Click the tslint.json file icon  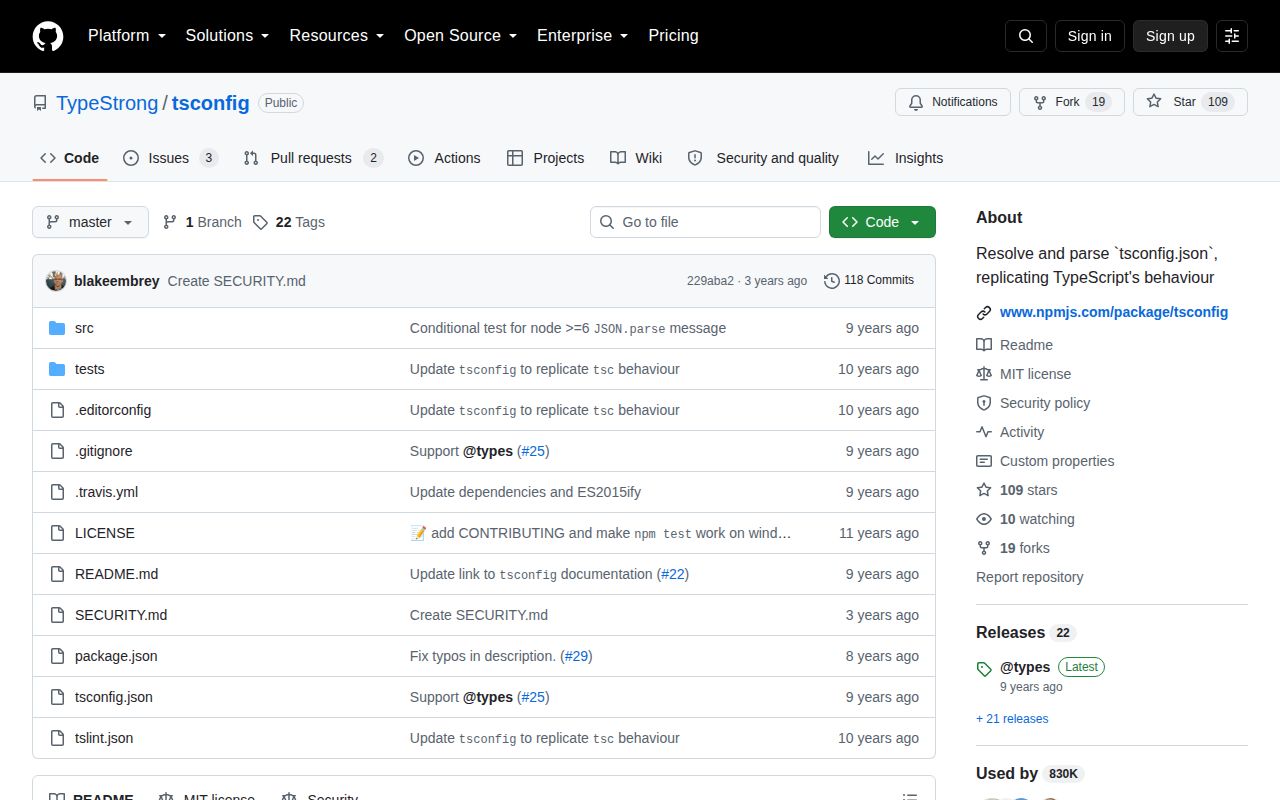[57, 738]
